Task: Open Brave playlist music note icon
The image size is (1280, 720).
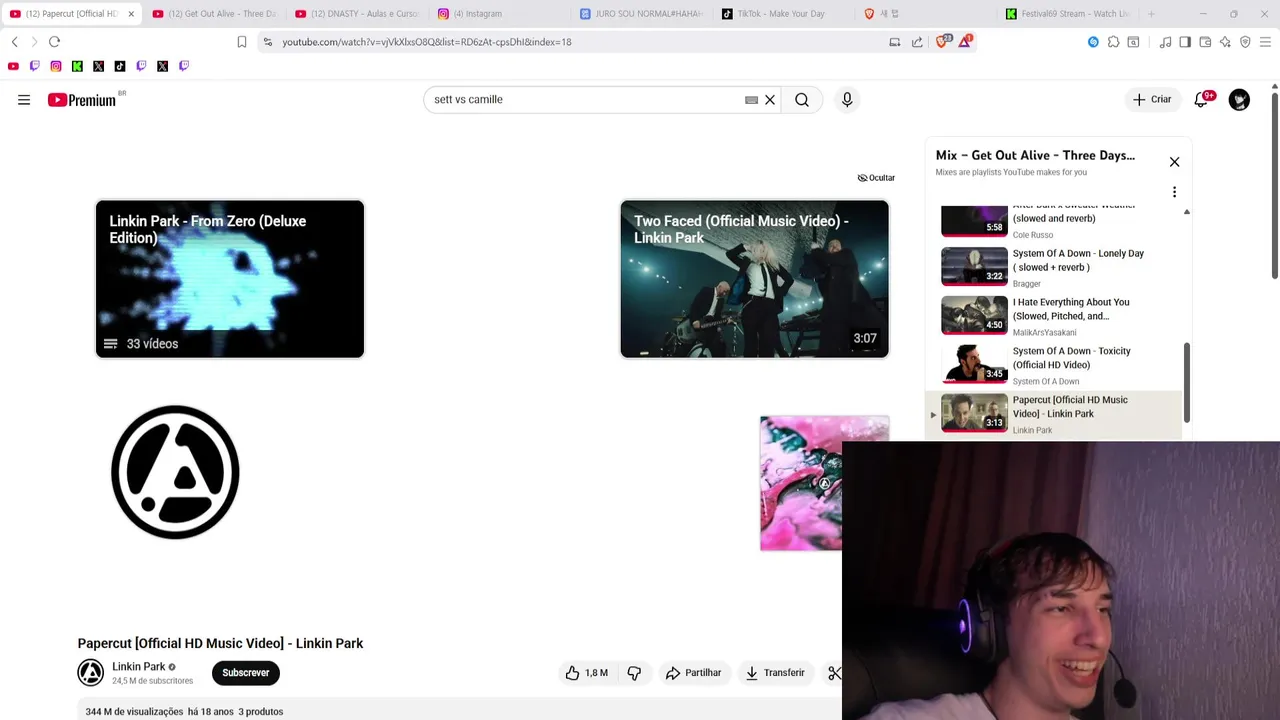Action: coord(1165,42)
